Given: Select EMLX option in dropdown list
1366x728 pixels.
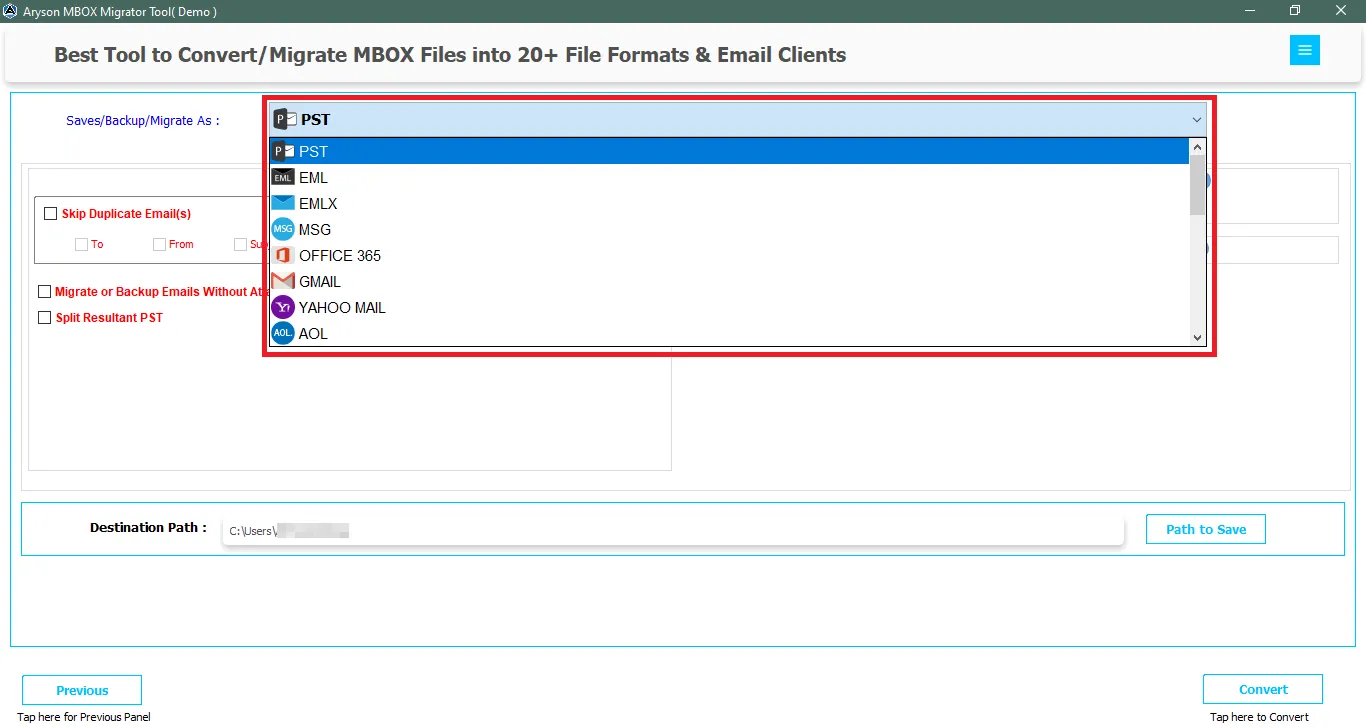Looking at the screenshot, I should pos(729,204).
